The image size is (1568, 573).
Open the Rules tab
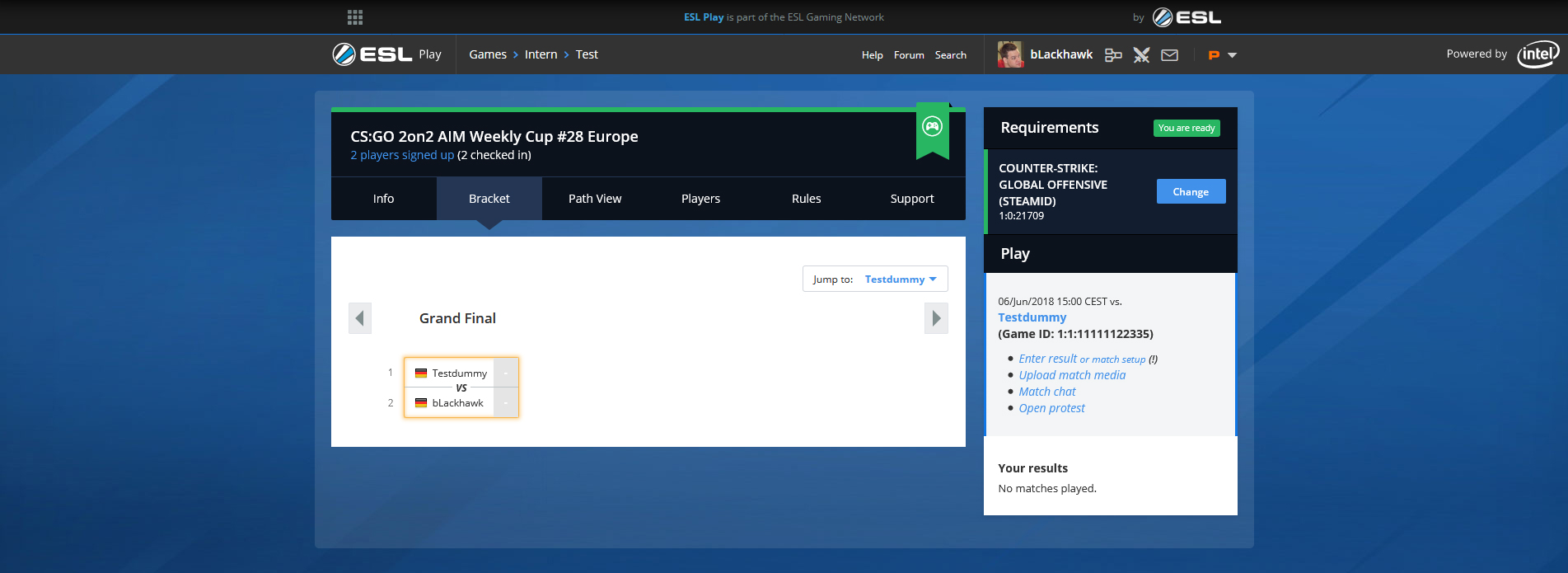[807, 199]
